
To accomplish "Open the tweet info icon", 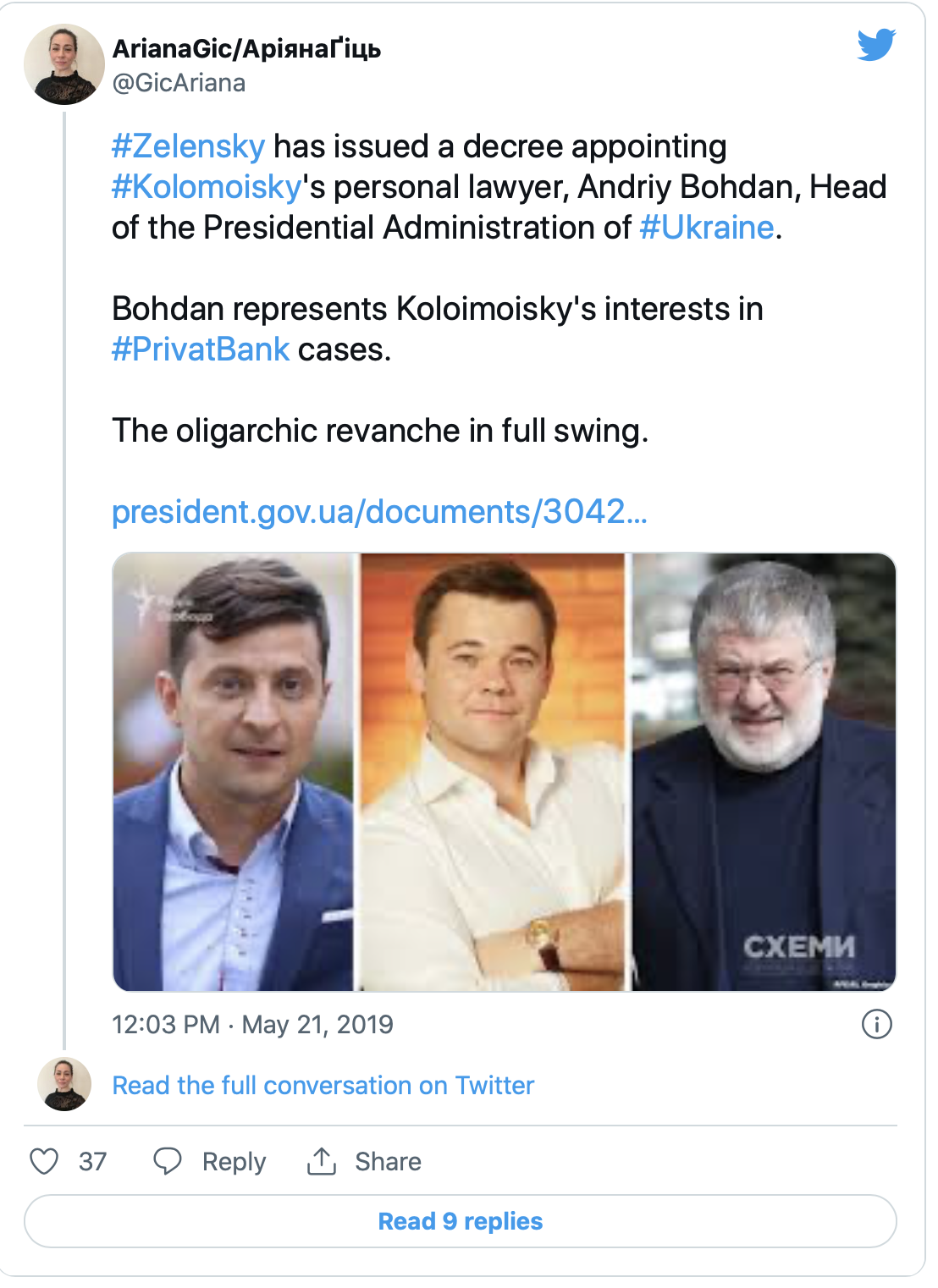I will click(x=877, y=1024).
